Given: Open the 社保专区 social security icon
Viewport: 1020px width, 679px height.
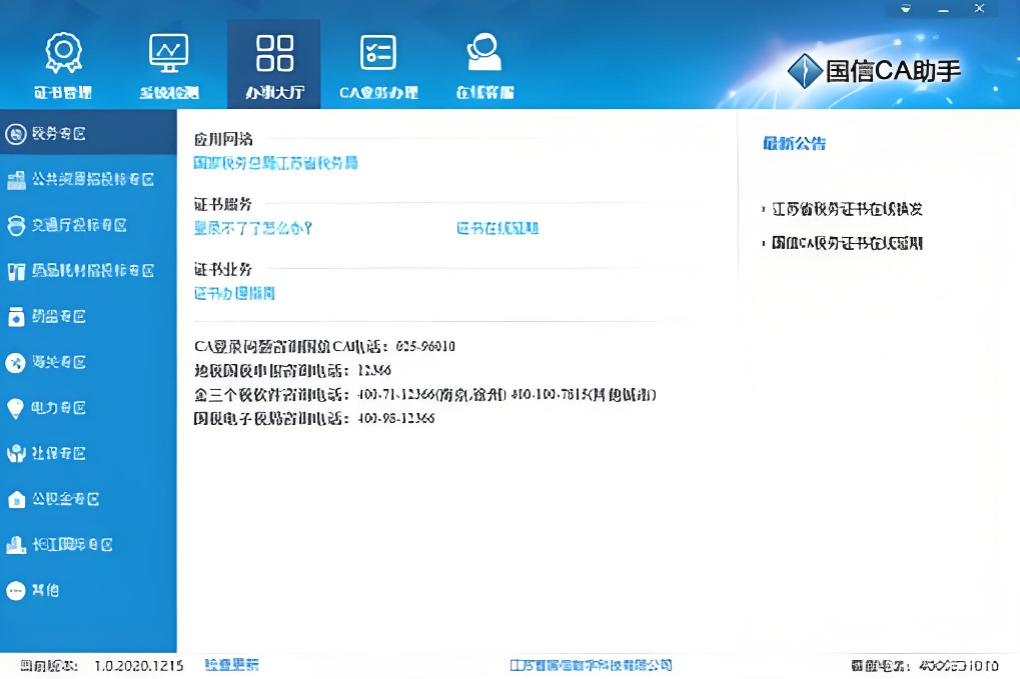Looking at the screenshot, I should (x=88, y=453).
